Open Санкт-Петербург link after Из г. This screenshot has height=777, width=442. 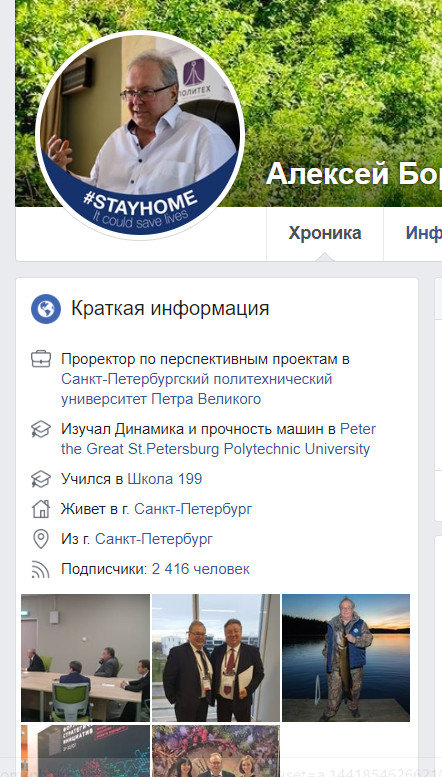tap(154, 539)
